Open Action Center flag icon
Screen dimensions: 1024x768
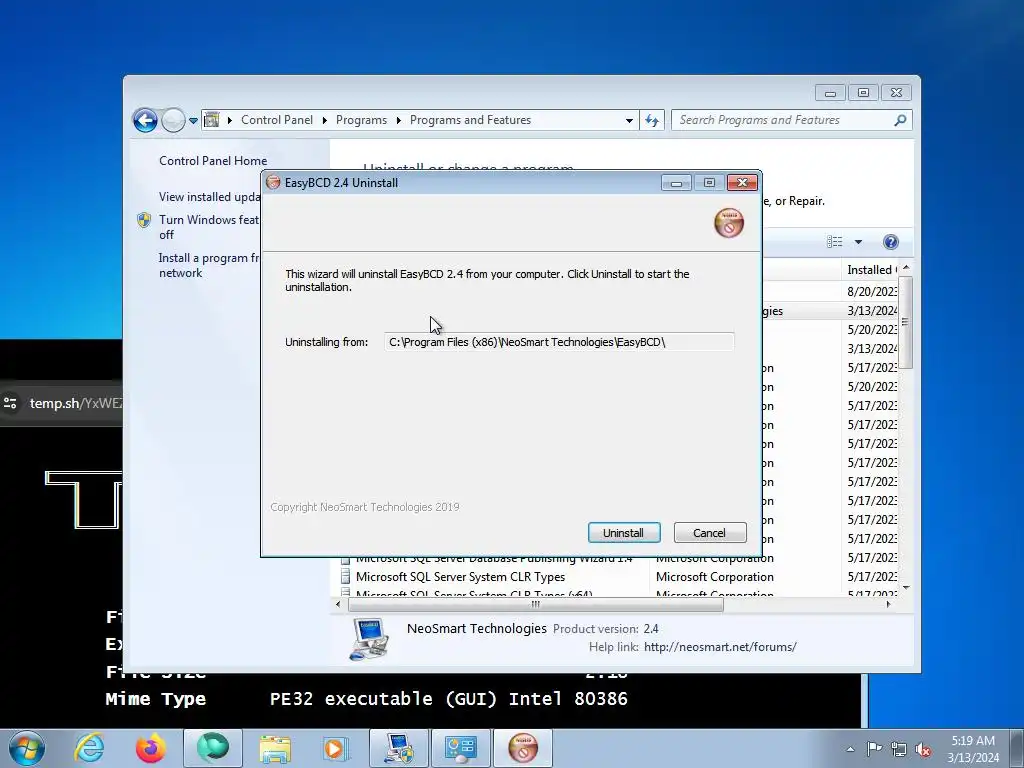pos(874,749)
